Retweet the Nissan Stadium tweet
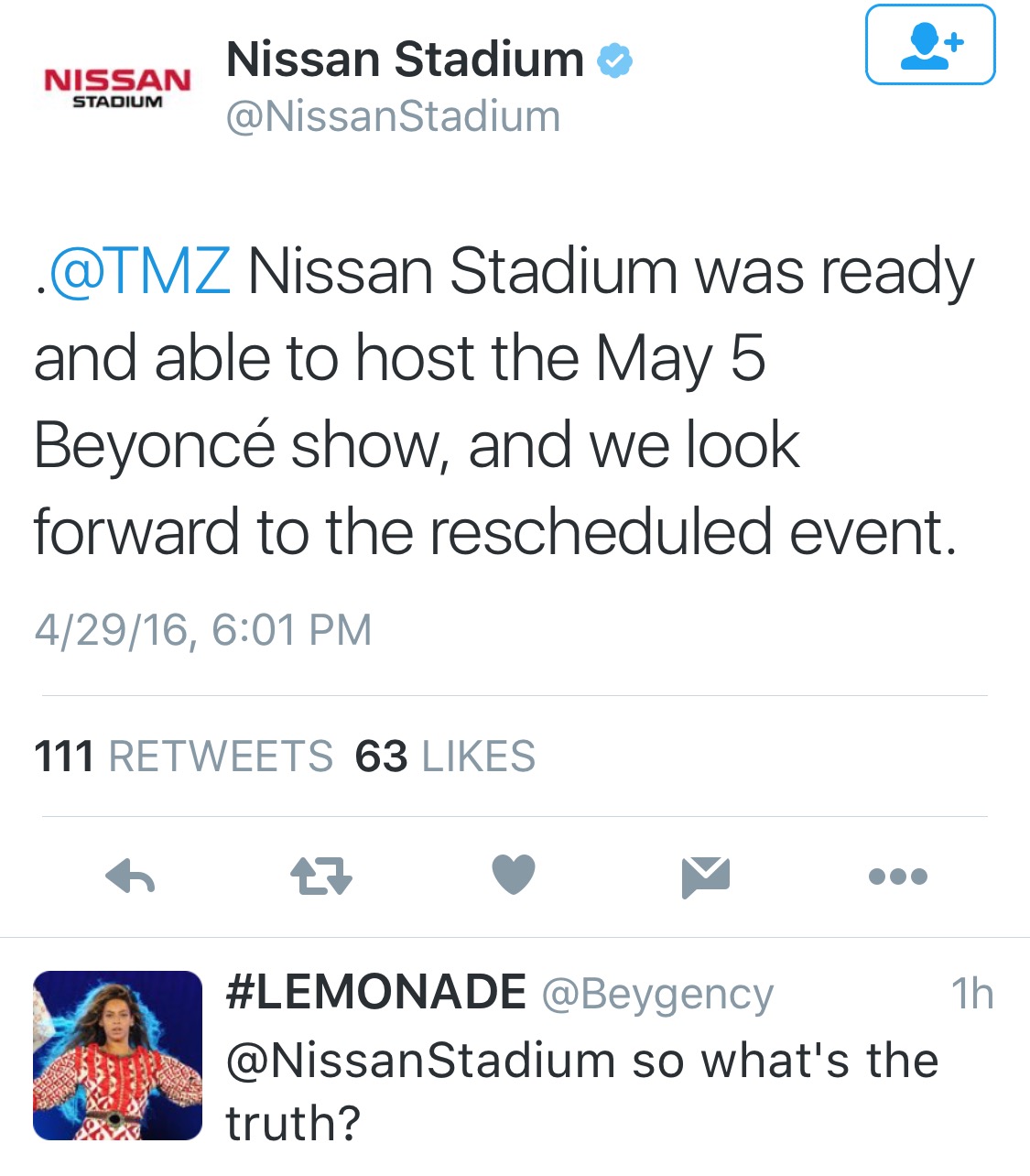This screenshot has height=1176, width=1030. [320, 877]
